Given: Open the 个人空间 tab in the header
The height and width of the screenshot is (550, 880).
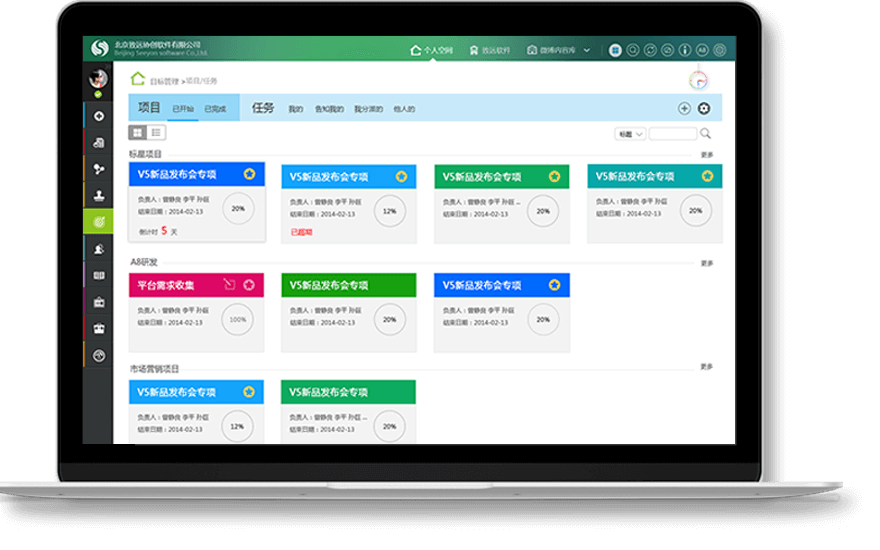Looking at the screenshot, I should [432, 51].
